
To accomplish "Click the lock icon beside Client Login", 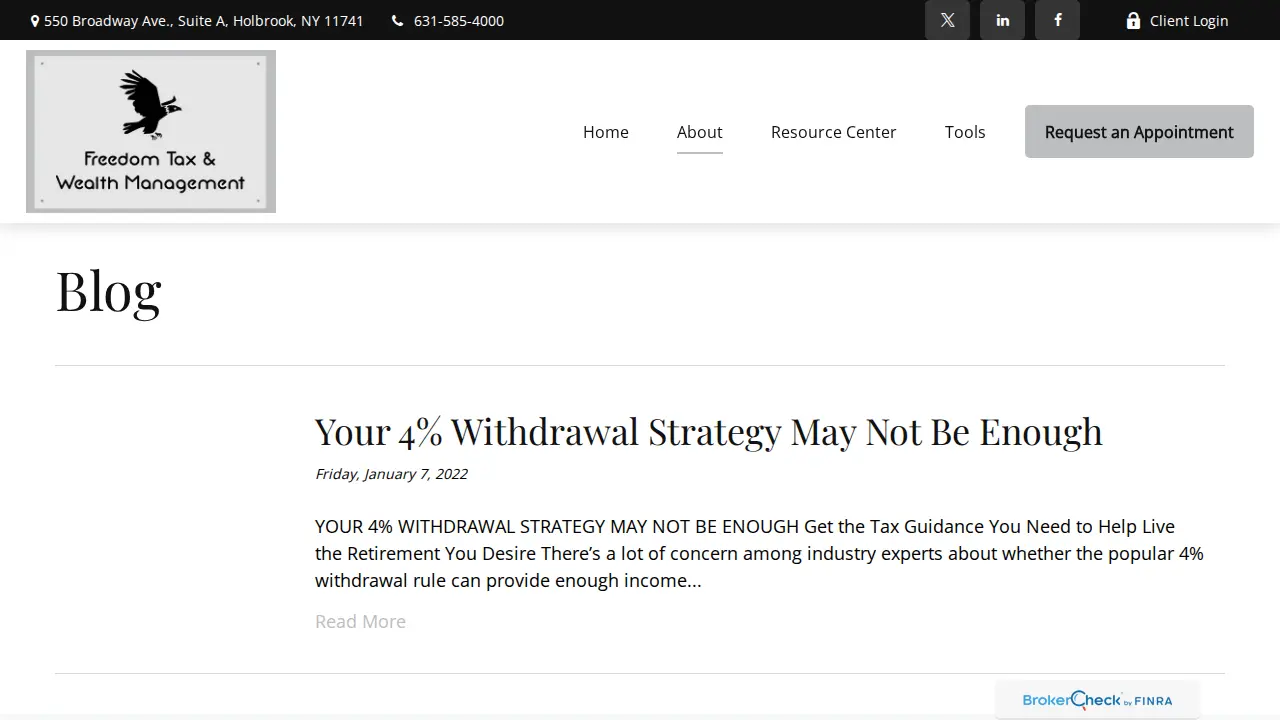I will (x=1133, y=20).
